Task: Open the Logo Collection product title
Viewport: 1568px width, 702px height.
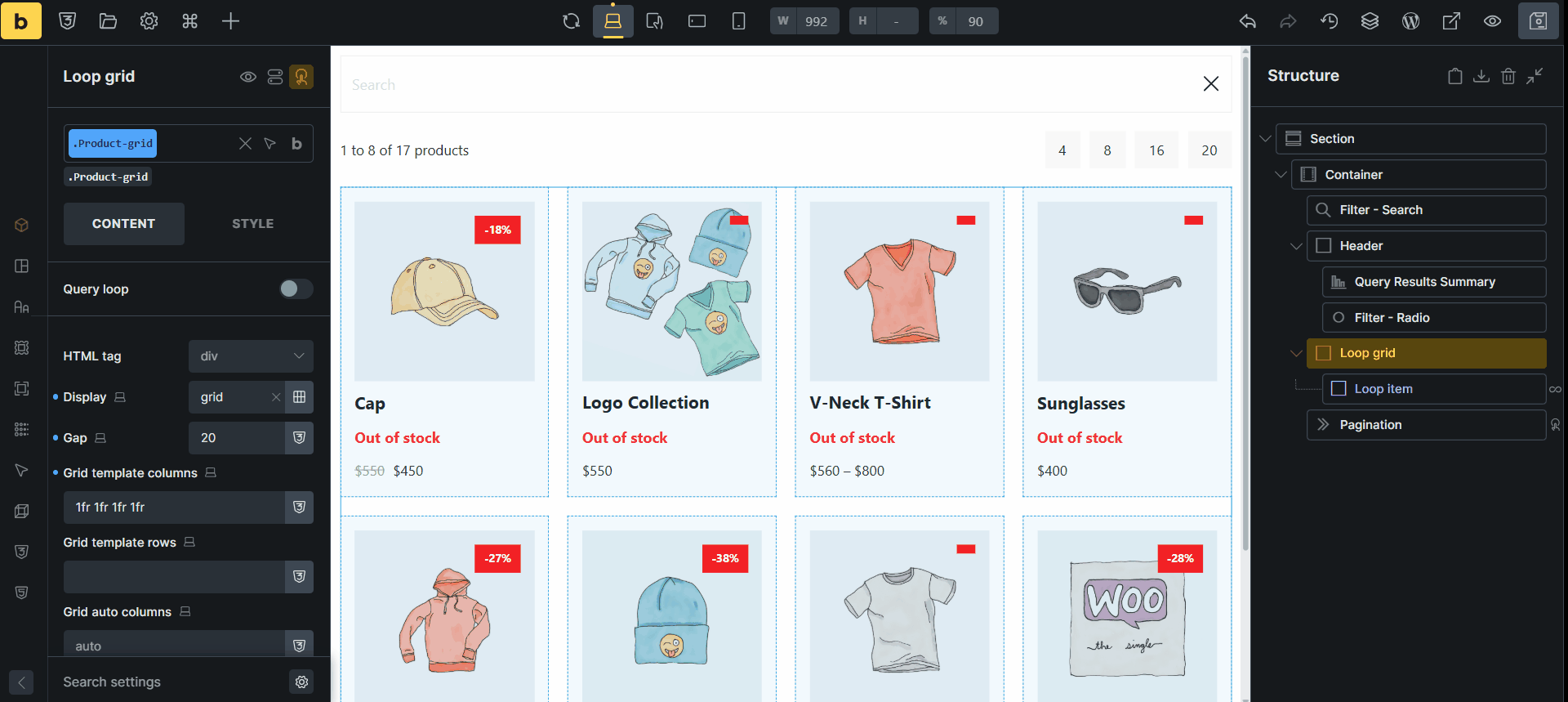Action: (x=646, y=403)
